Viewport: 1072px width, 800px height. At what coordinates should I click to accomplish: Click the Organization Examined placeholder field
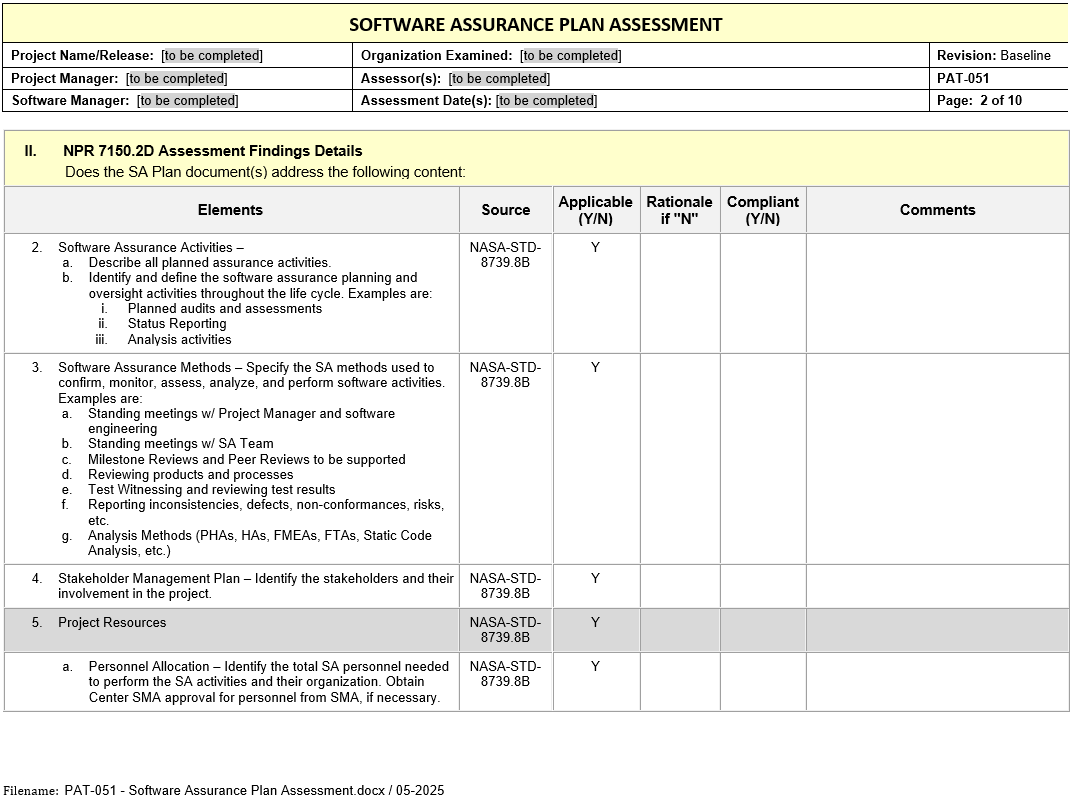point(571,56)
